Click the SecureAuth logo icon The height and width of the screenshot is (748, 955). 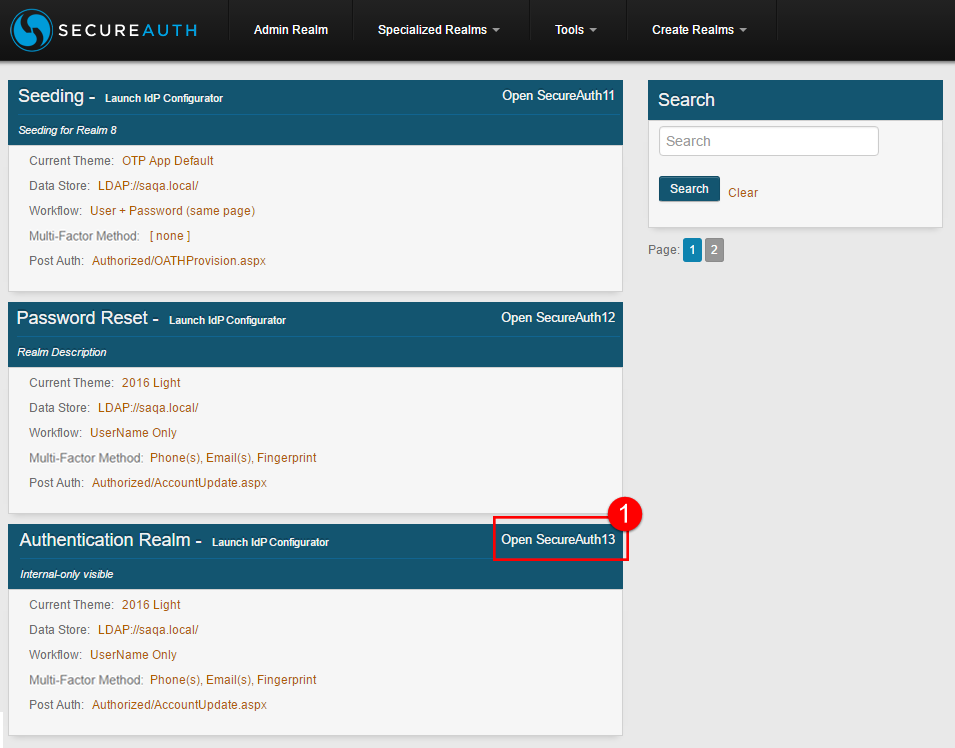click(32, 30)
